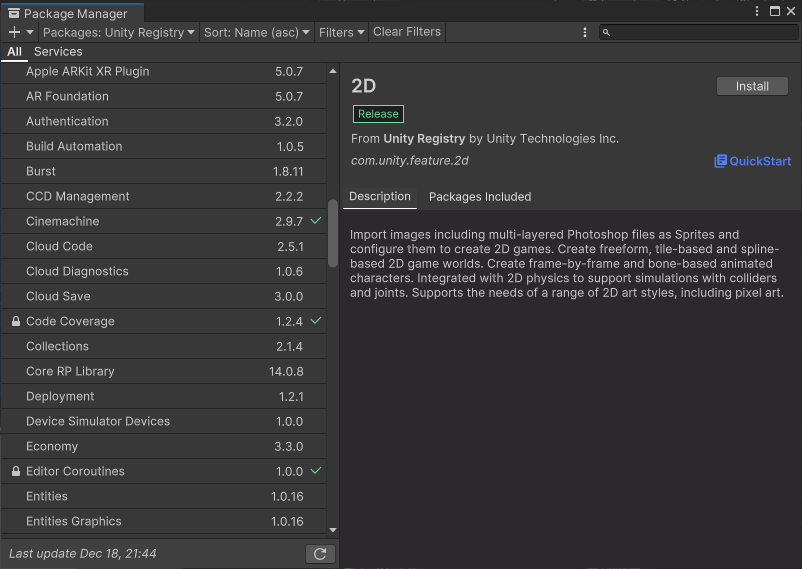Select Collections package
This screenshot has width=802, height=569.
164,346
